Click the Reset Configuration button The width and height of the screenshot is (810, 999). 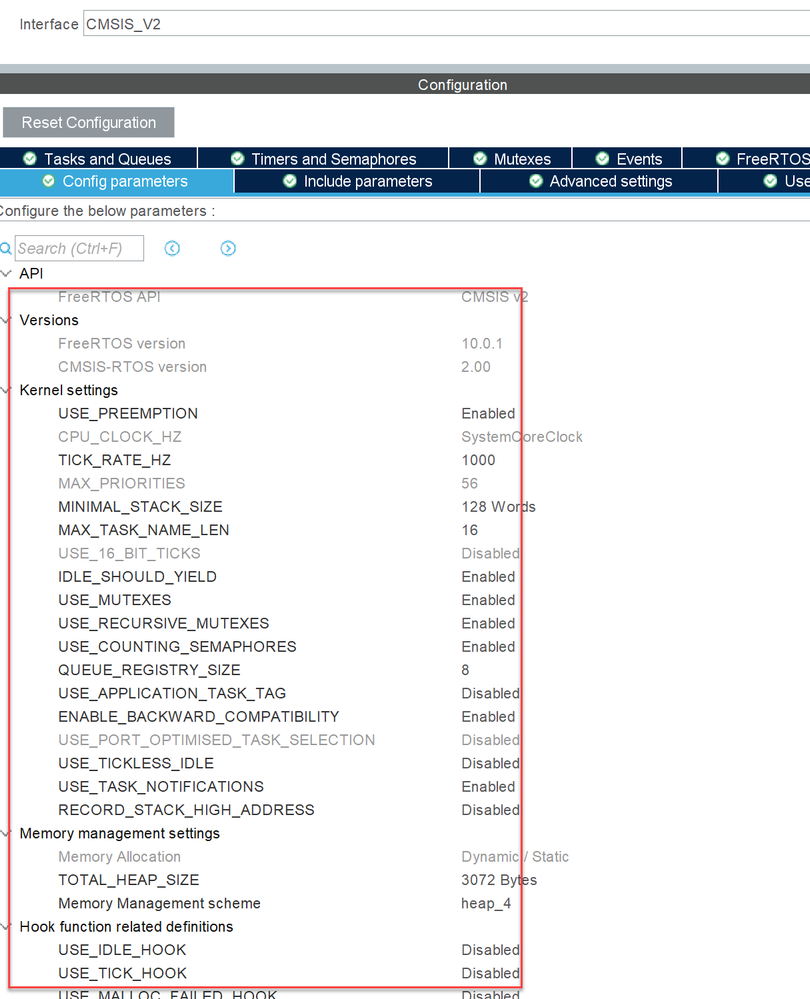[x=89, y=122]
